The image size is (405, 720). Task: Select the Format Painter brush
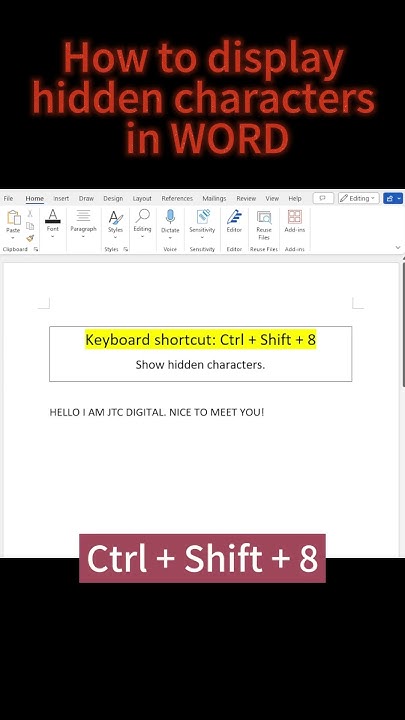pyautogui.click(x=30, y=238)
